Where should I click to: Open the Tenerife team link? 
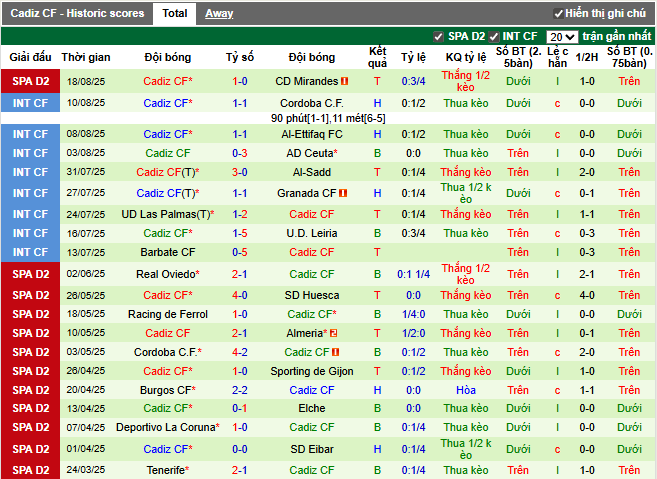tap(168, 470)
